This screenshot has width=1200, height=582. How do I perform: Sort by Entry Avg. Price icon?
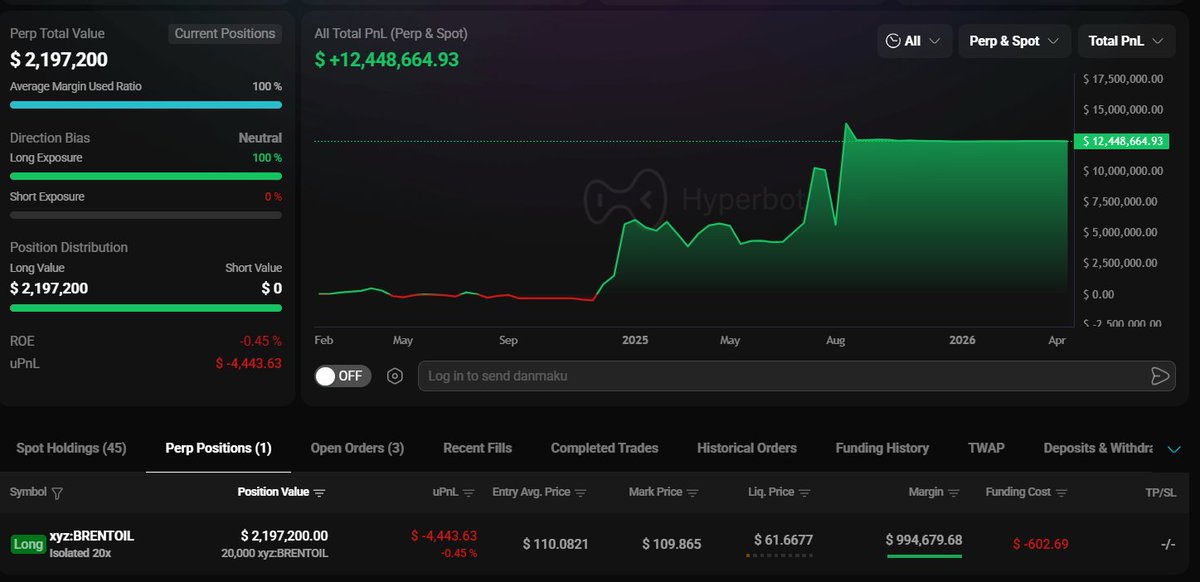tap(580, 493)
